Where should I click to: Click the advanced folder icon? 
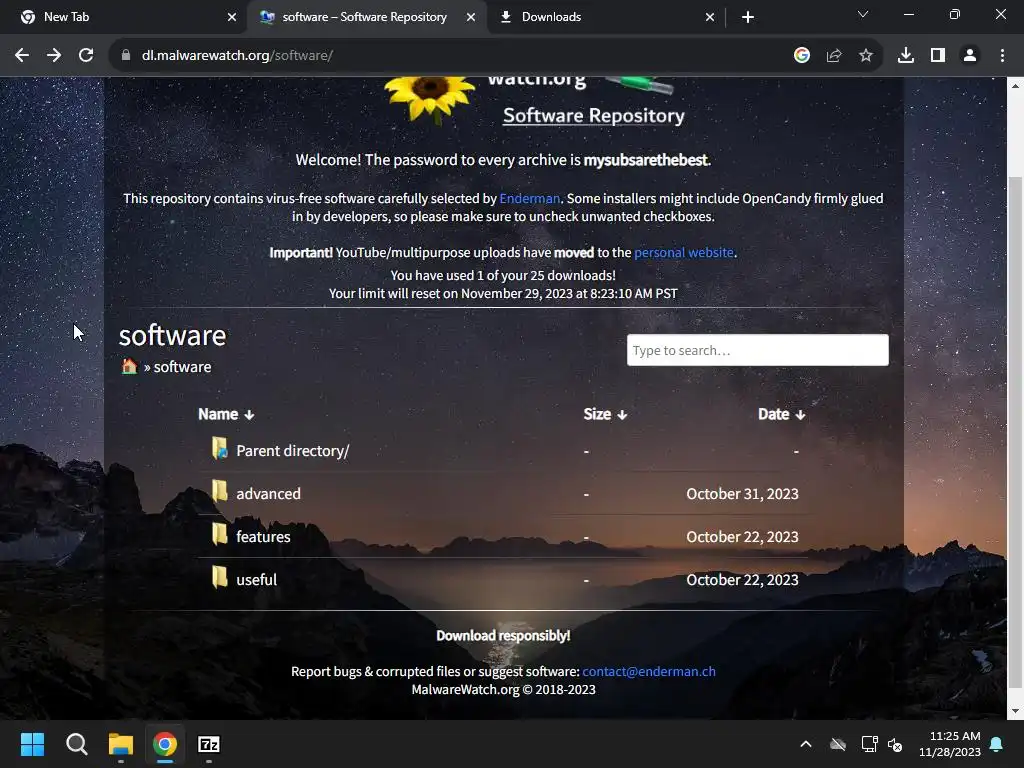(219, 491)
